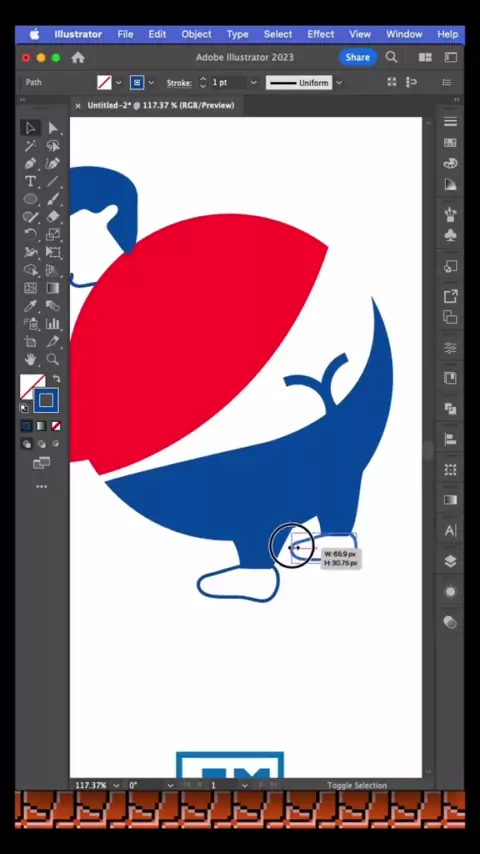Open the Apple menu

point(34,34)
